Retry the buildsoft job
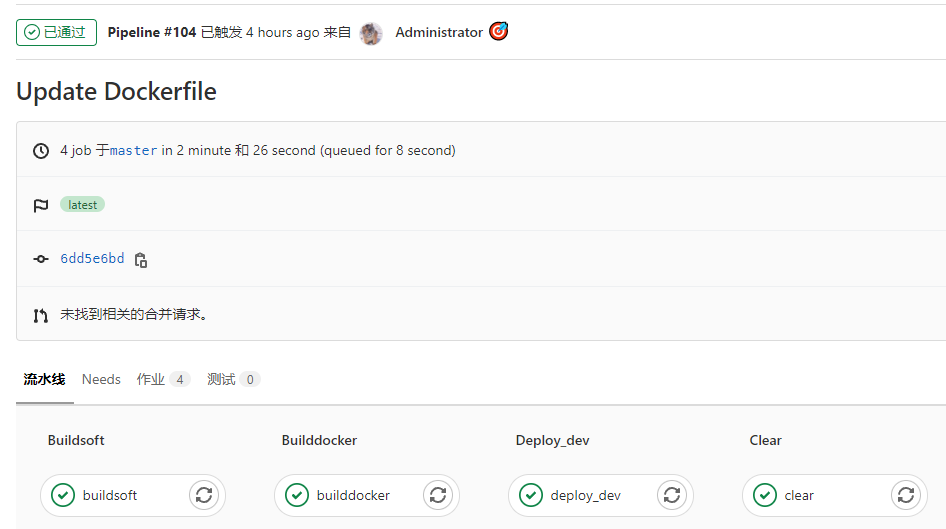This screenshot has width=946, height=529. 204,495
